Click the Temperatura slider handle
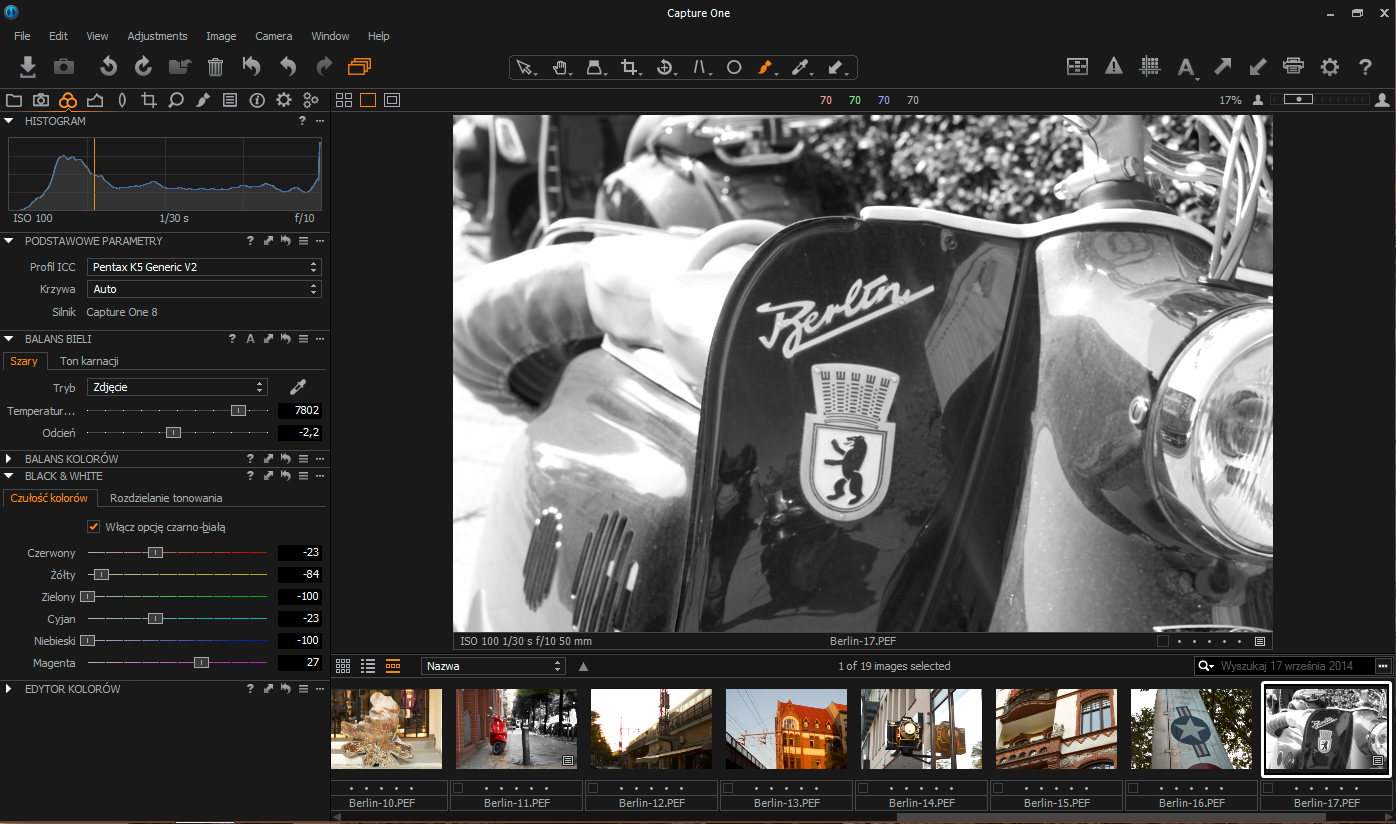The width and height of the screenshot is (1396, 824). [x=238, y=411]
